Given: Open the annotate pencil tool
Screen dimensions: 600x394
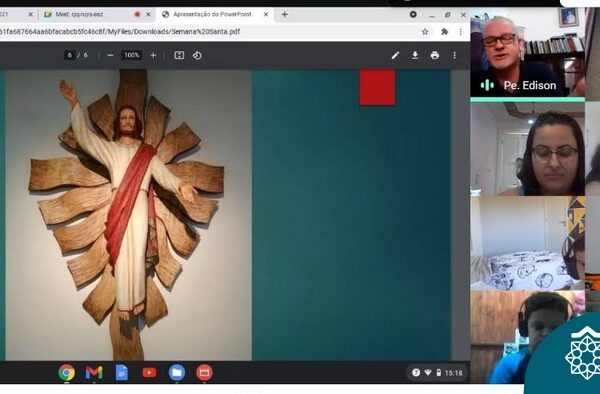Looking at the screenshot, I should tap(395, 55).
